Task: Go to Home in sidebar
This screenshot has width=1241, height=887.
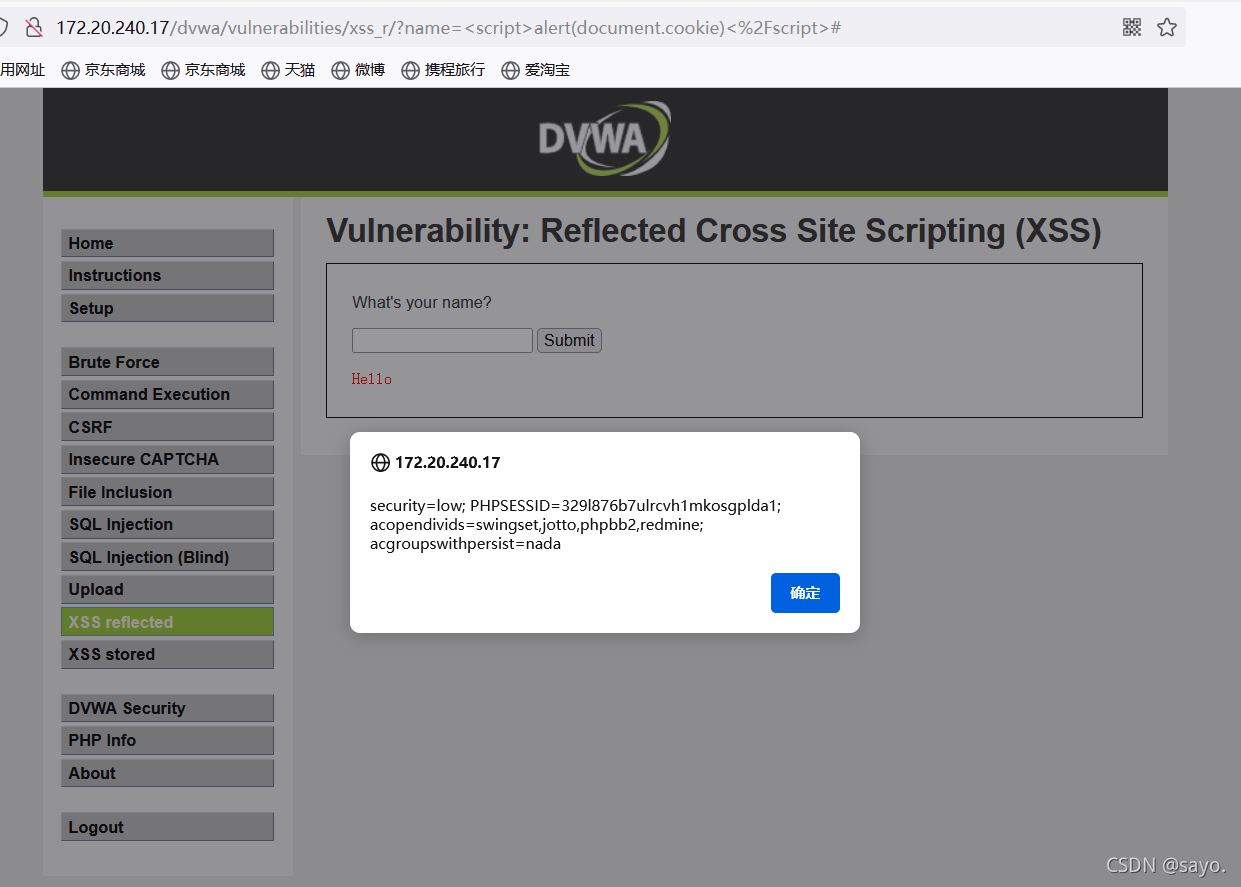Action: pos(167,243)
